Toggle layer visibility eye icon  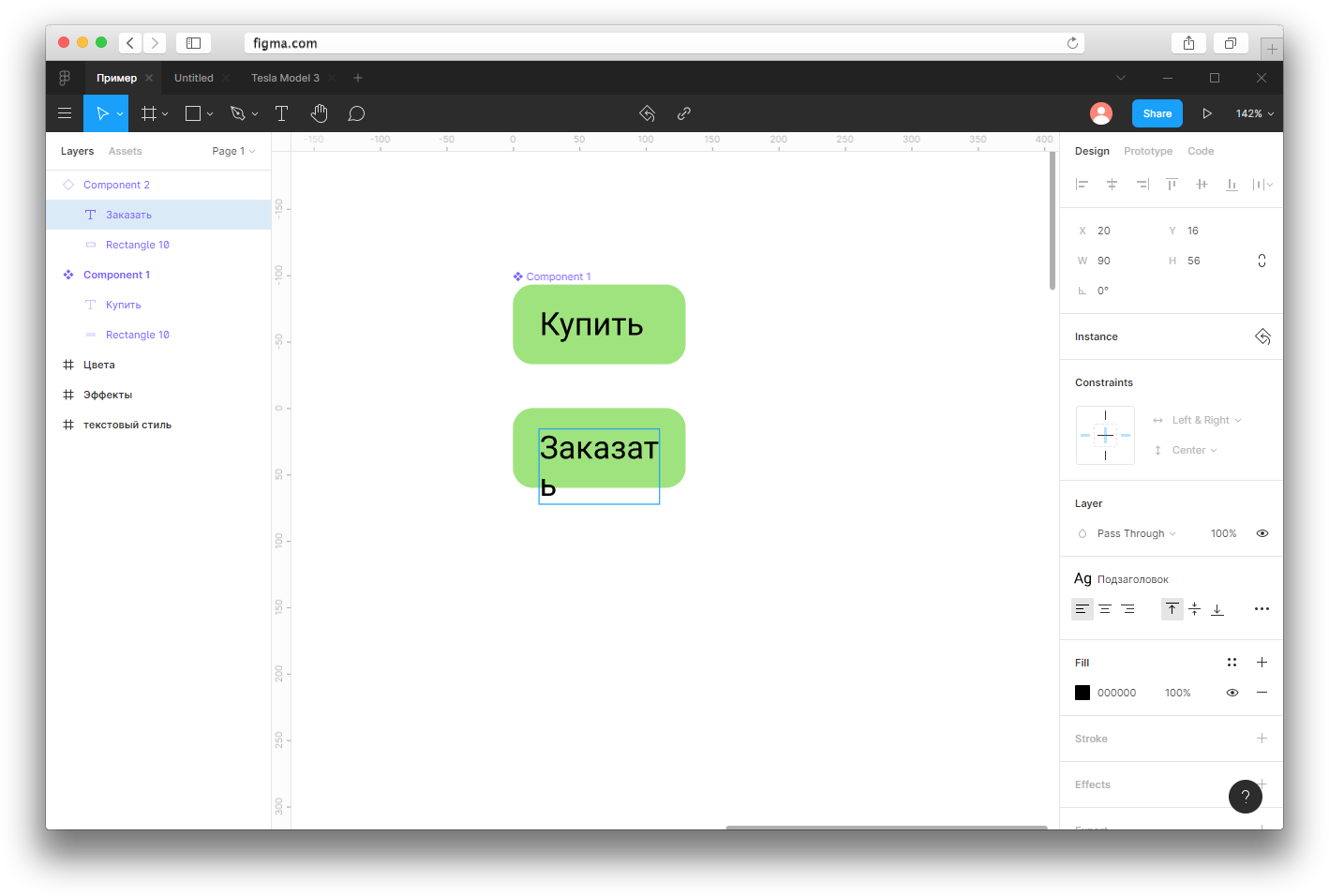click(1262, 533)
